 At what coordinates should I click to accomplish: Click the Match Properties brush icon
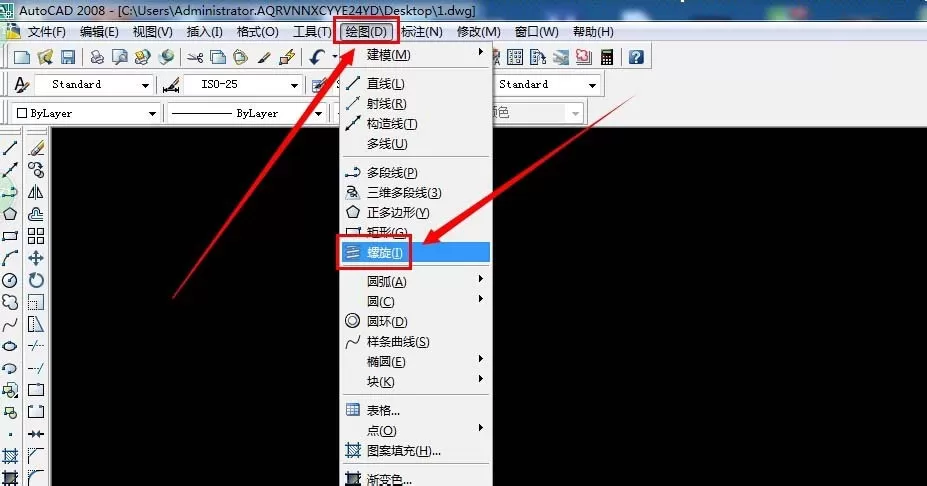click(x=264, y=57)
